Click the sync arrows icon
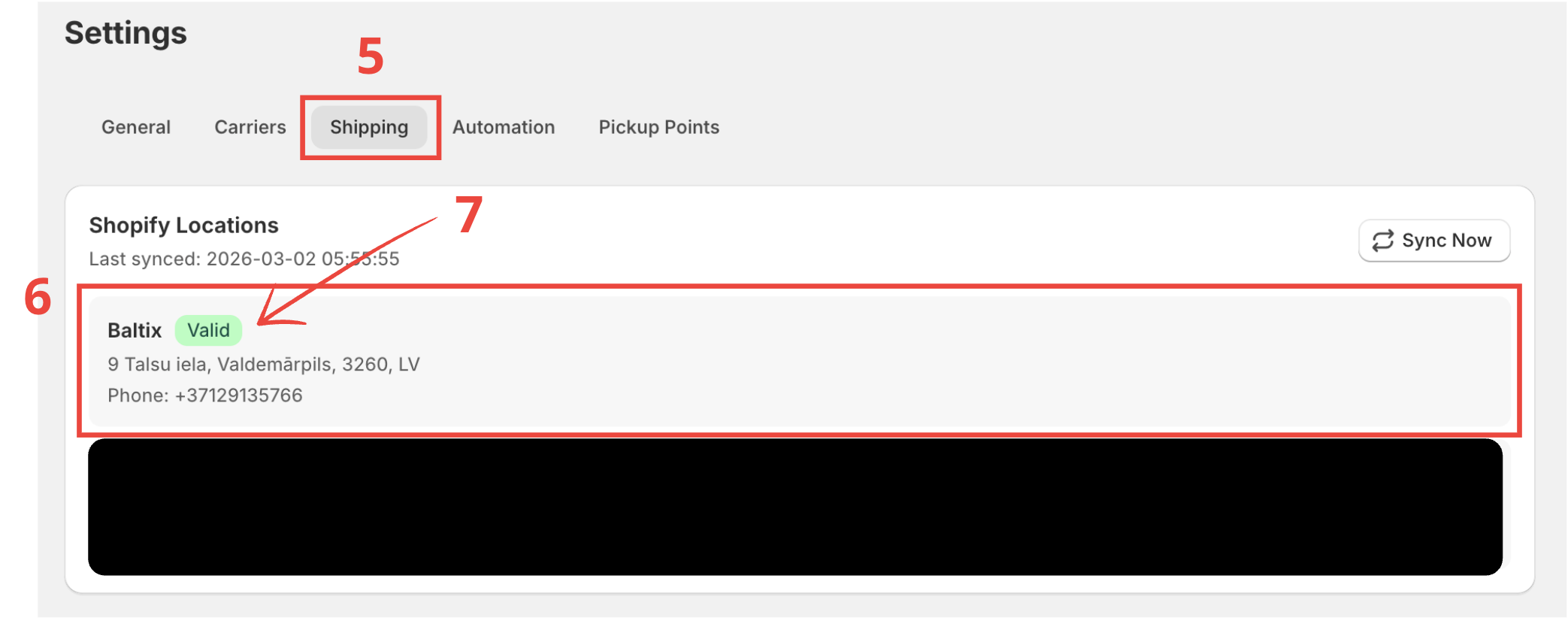The image size is (1568, 618). click(x=1382, y=241)
